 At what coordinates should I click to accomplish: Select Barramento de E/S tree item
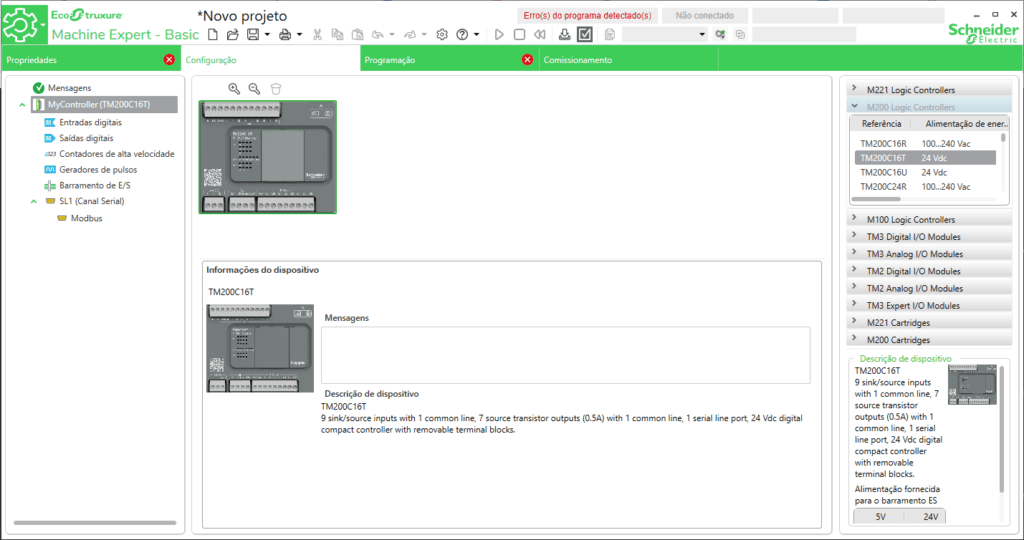[95, 185]
